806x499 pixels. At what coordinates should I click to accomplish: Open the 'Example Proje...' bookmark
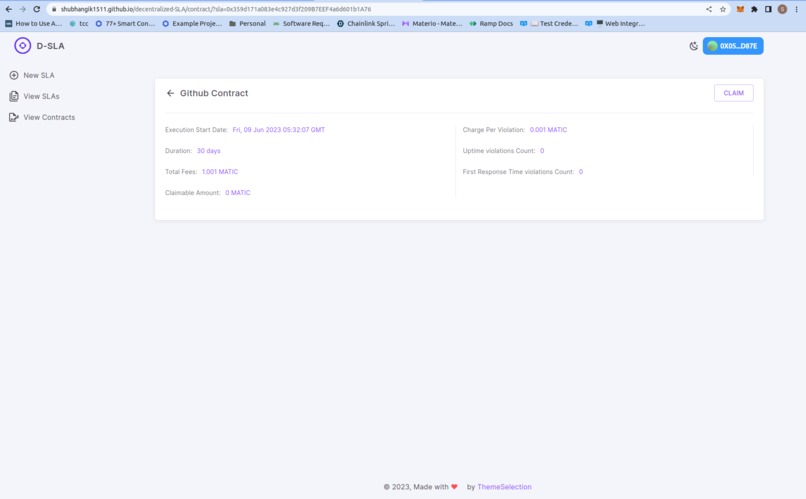[192, 24]
